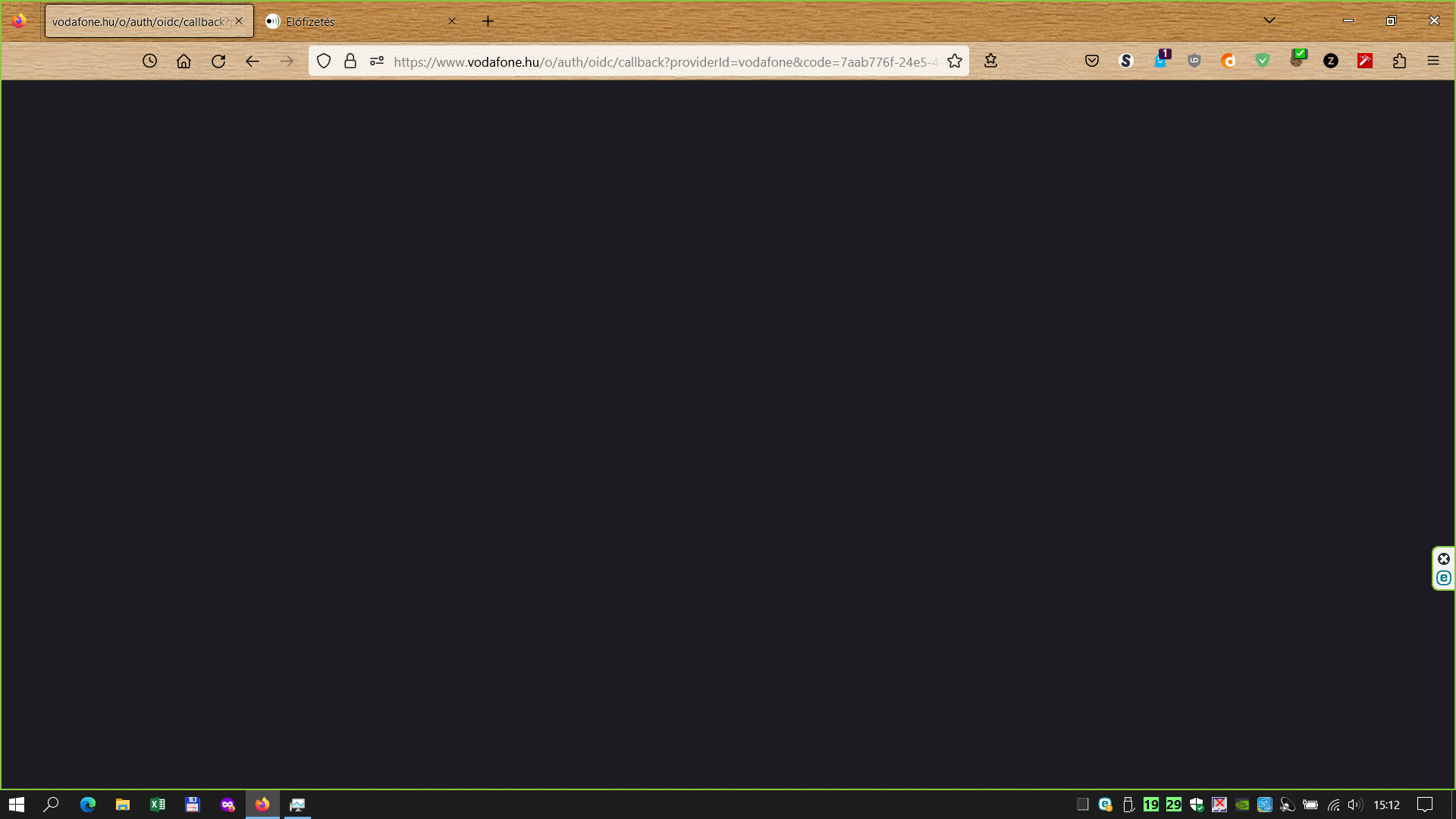1456x819 pixels.
Task: Open the Extensions puzzle menu
Action: [x=1399, y=61]
